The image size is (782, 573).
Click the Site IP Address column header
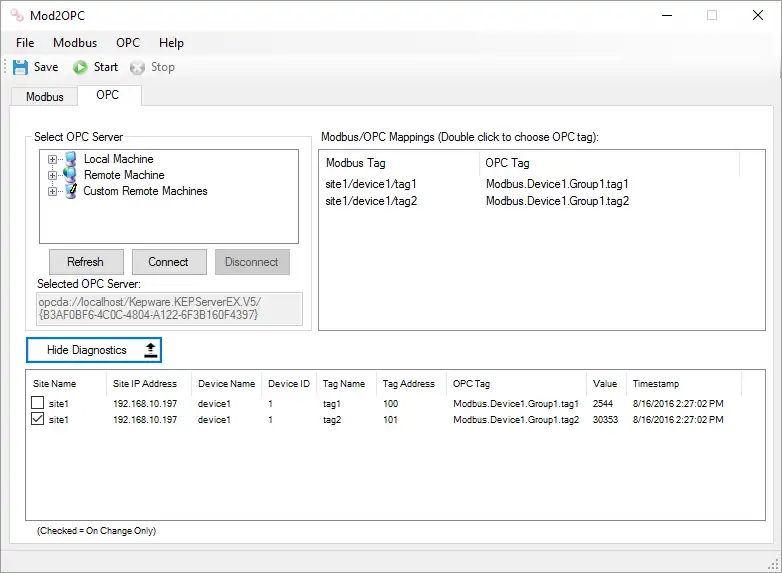tap(145, 384)
